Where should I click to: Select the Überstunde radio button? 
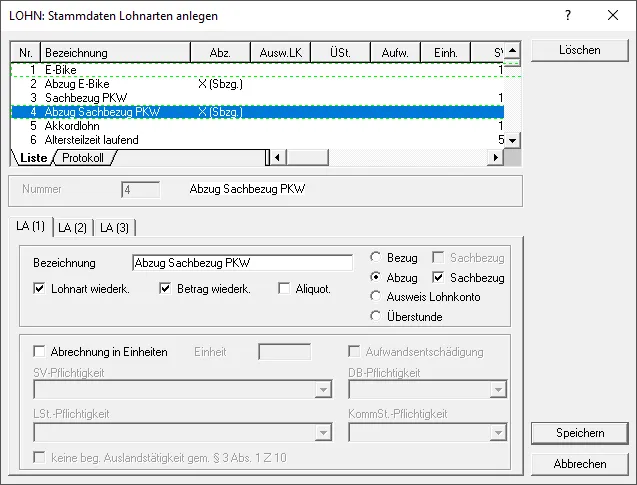375,316
